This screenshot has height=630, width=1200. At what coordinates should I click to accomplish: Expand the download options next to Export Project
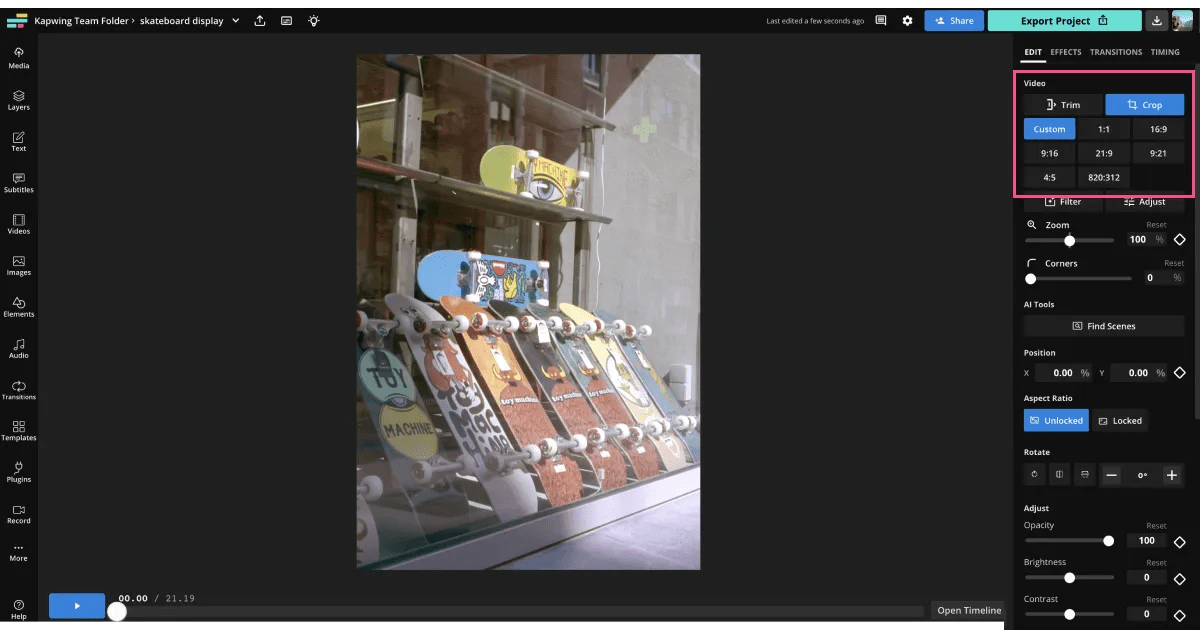pyautogui.click(x=1157, y=20)
